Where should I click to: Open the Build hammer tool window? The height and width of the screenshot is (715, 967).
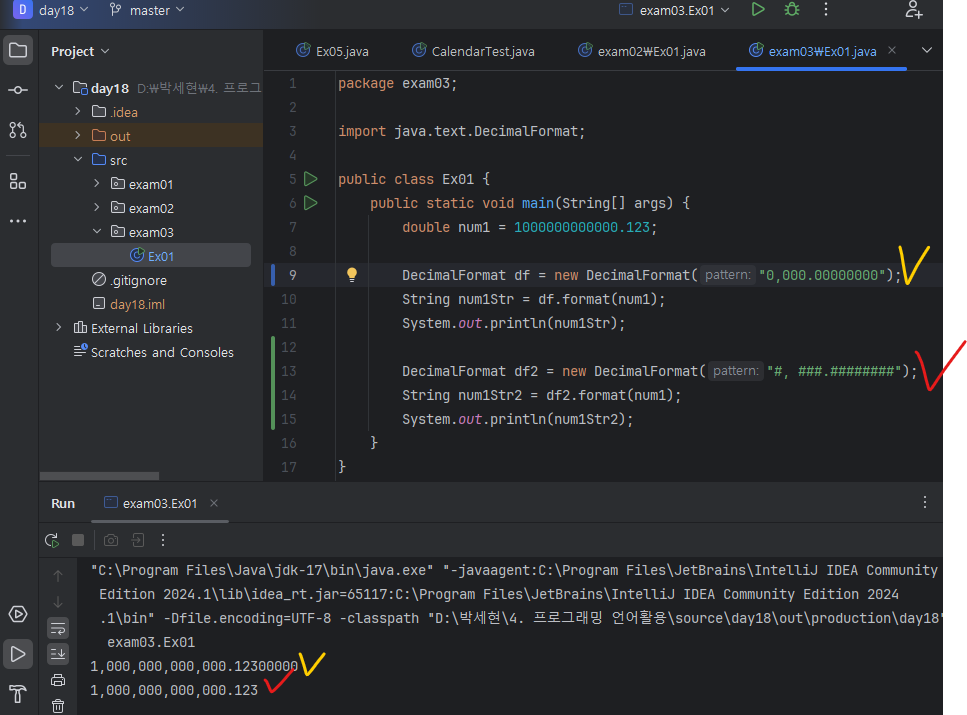[18, 694]
